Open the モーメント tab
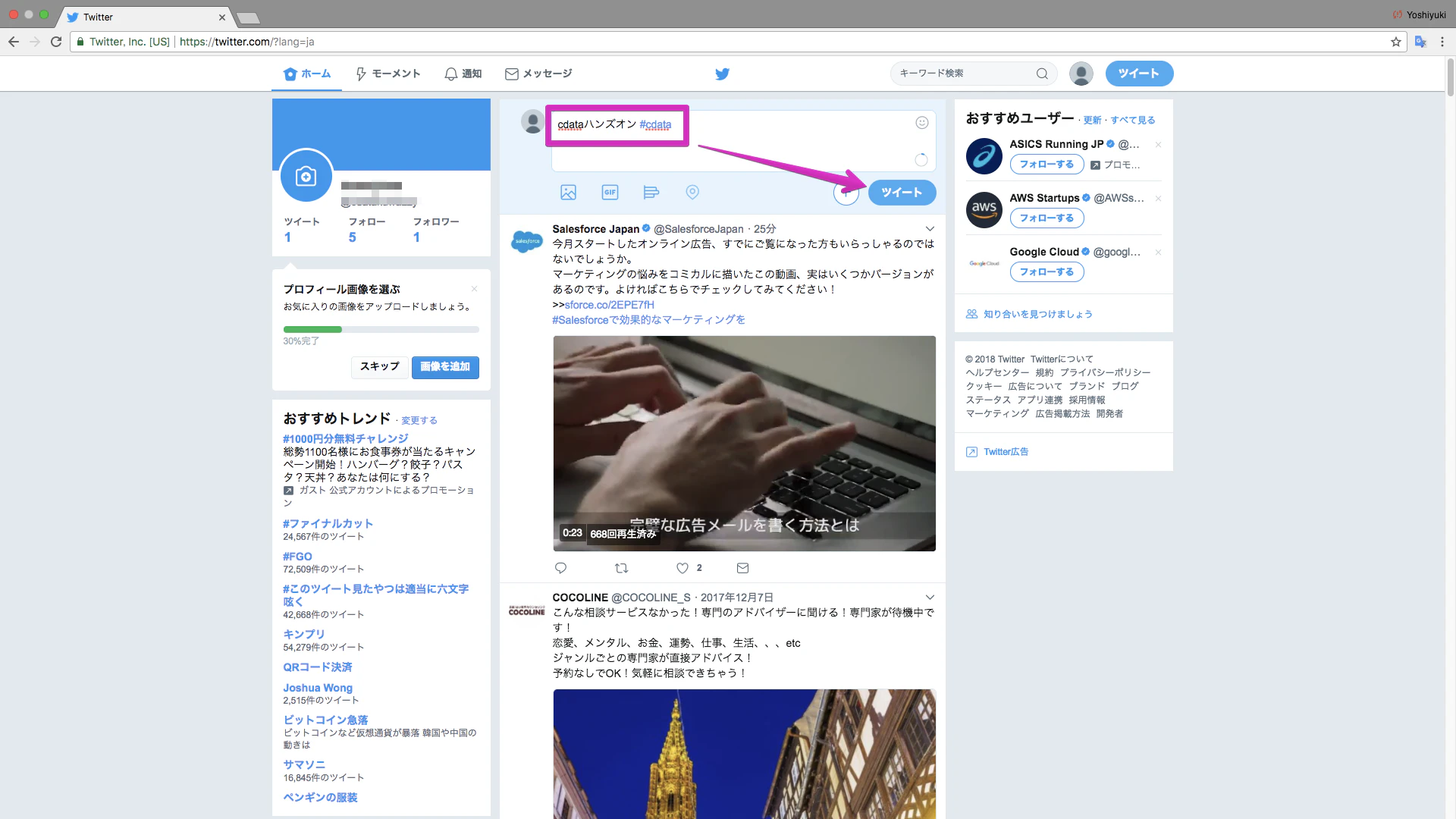Image resolution: width=1456 pixels, height=819 pixels. [x=388, y=74]
